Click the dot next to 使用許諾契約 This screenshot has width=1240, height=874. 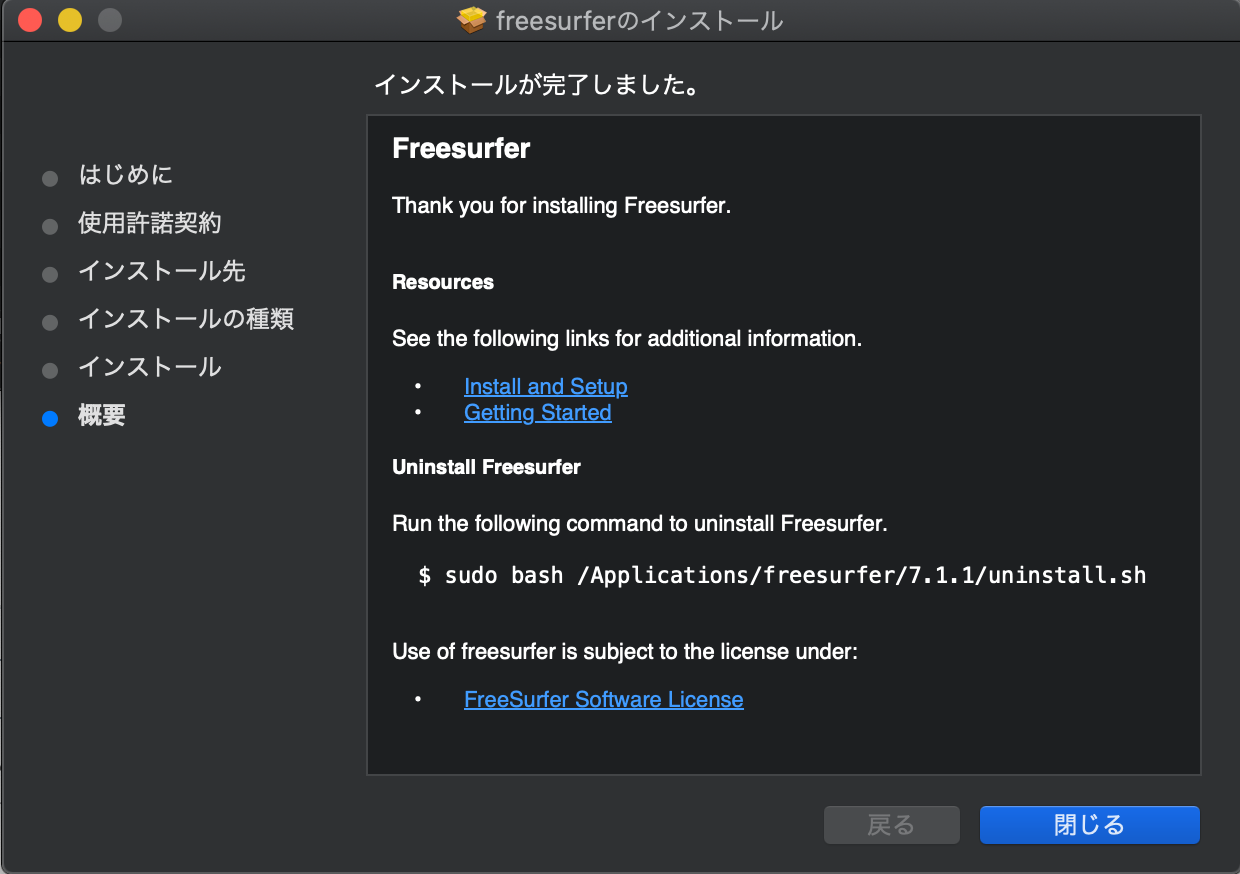50,226
